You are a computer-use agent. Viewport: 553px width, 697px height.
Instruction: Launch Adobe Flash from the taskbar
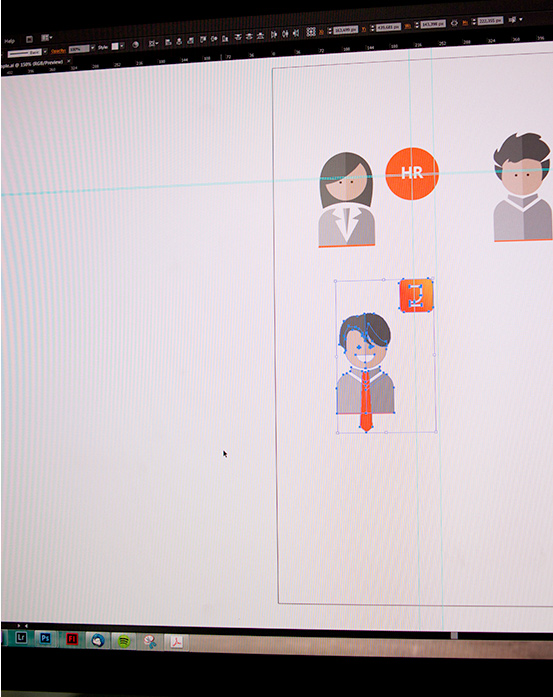[72, 640]
